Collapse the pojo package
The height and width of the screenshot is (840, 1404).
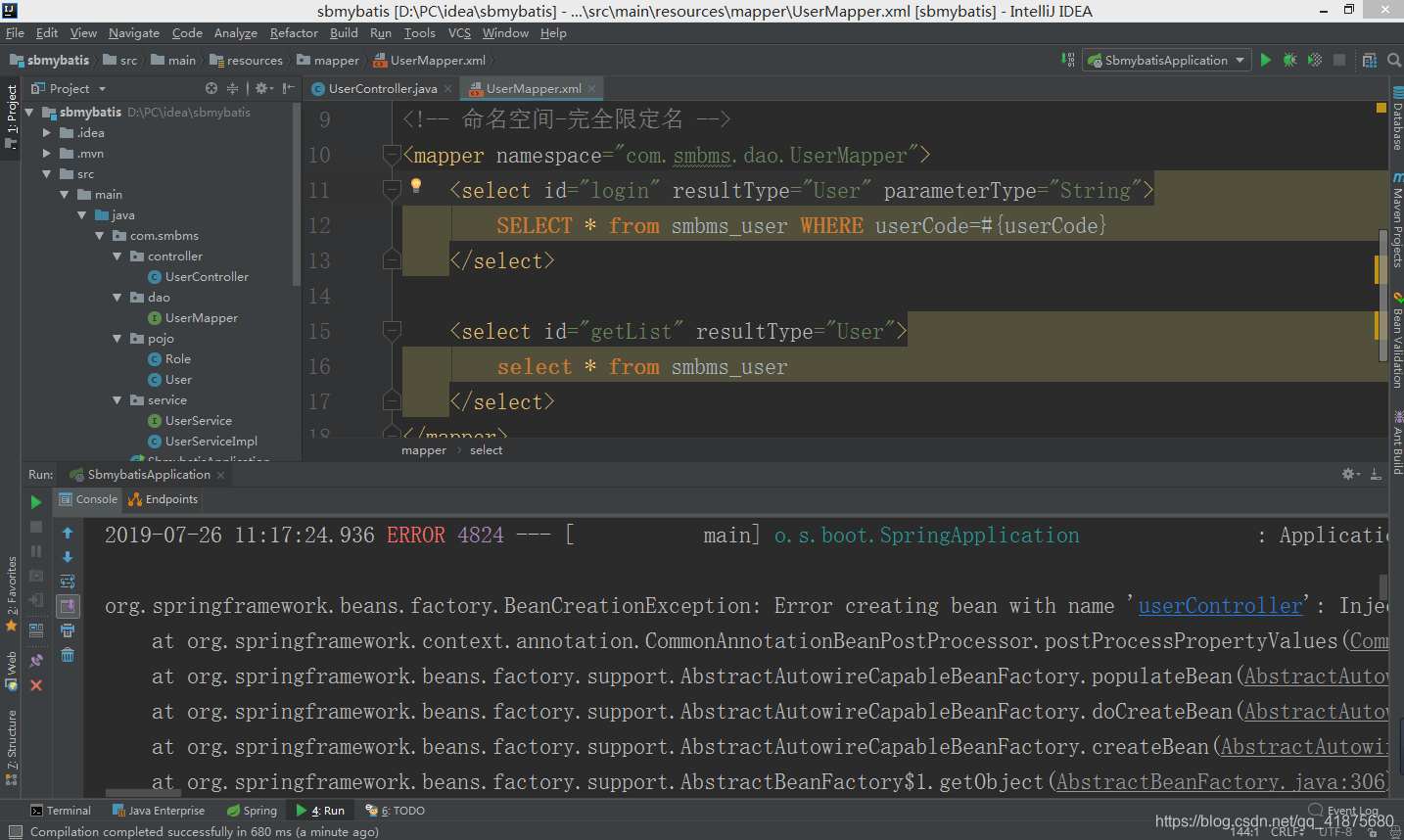pyautogui.click(x=117, y=338)
